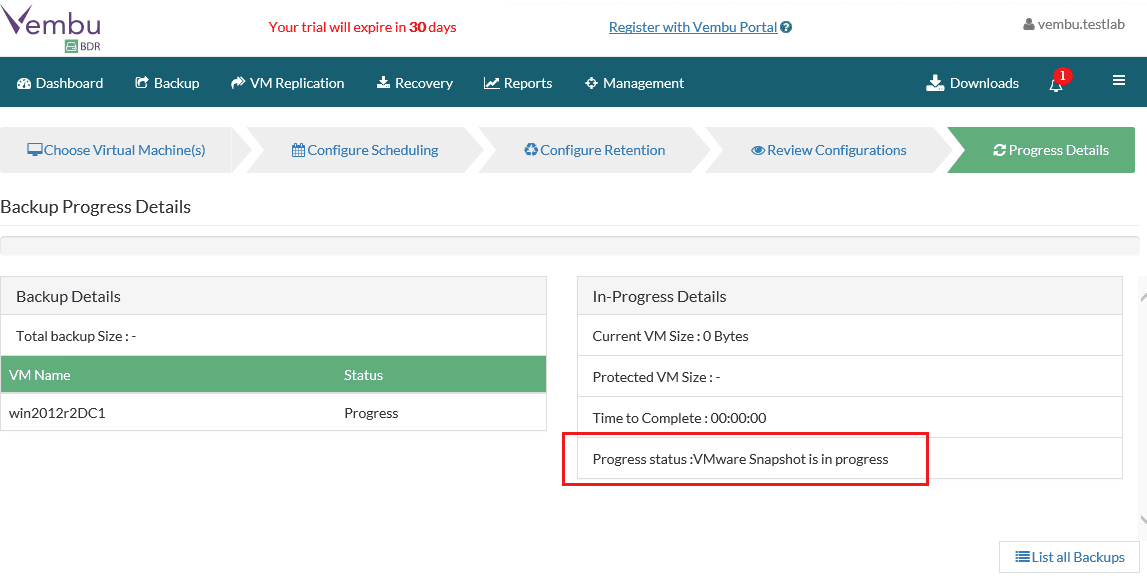Open the Recovery menu
Screen dimensions: 1147x578
pyautogui.click(x=415, y=83)
